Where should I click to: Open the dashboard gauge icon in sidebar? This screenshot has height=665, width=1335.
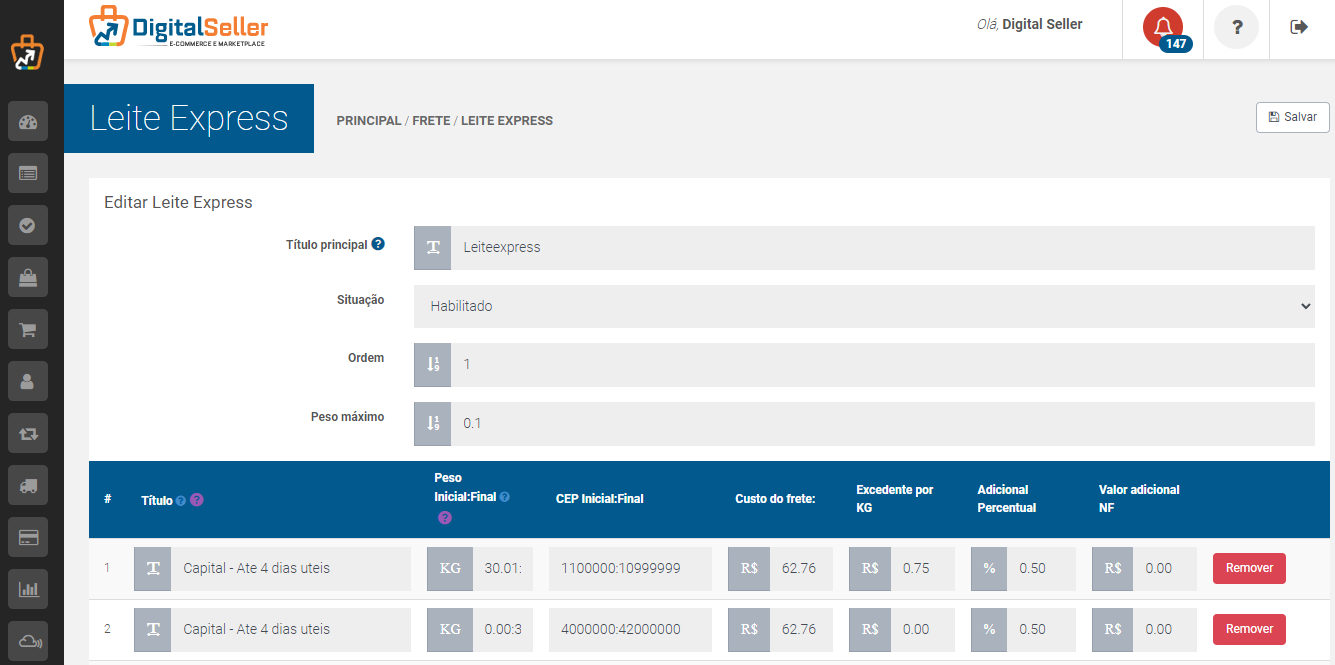click(28, 123)
